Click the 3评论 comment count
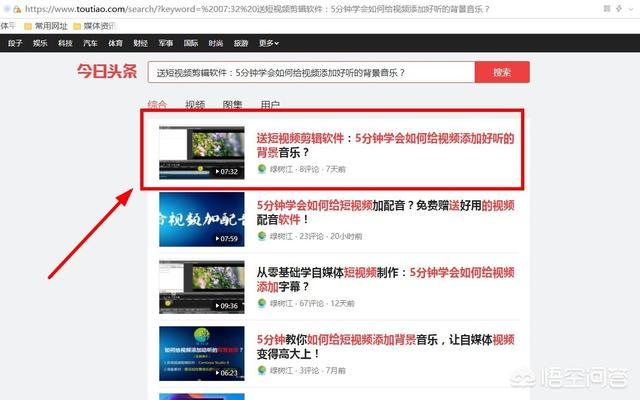 (309, 370)
